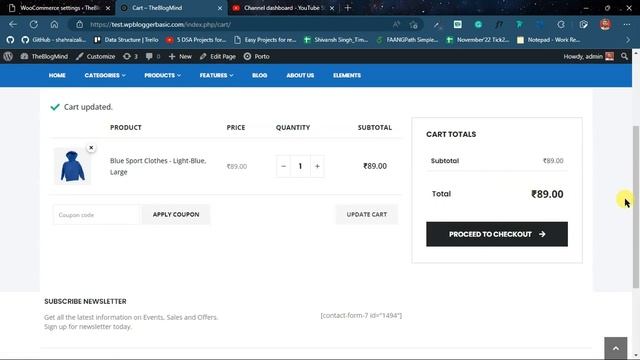Open the browser extensions icon
The image size is (640, 360).
(x=561, y=24)
